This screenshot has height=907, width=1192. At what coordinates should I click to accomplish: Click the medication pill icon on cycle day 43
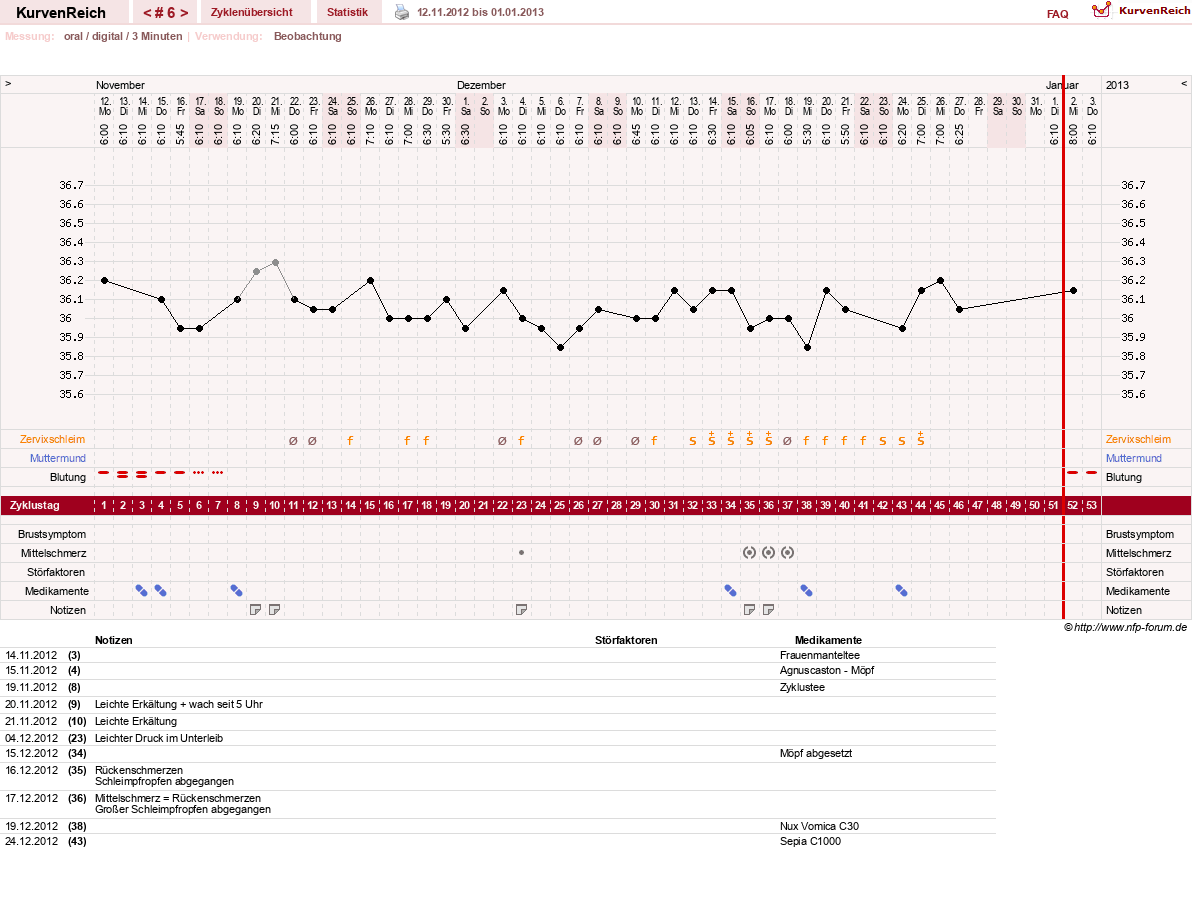[902, 591]
